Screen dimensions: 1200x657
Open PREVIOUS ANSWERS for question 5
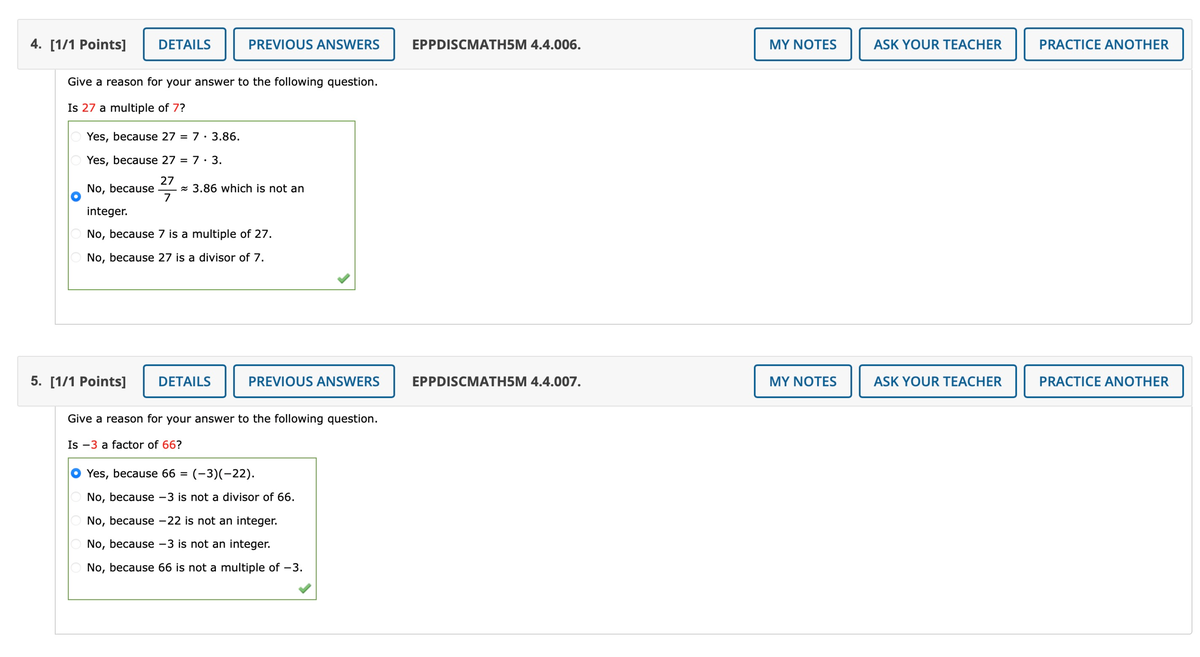(313, 381)
